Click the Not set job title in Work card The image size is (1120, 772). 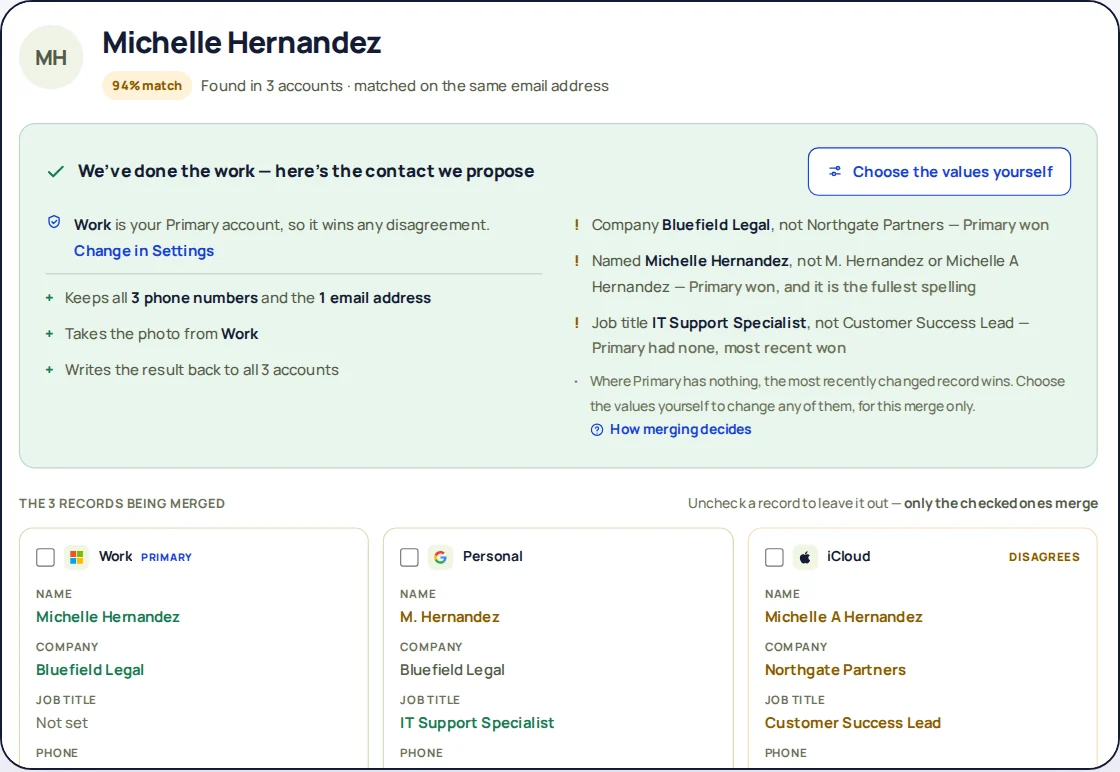[62, 723]
